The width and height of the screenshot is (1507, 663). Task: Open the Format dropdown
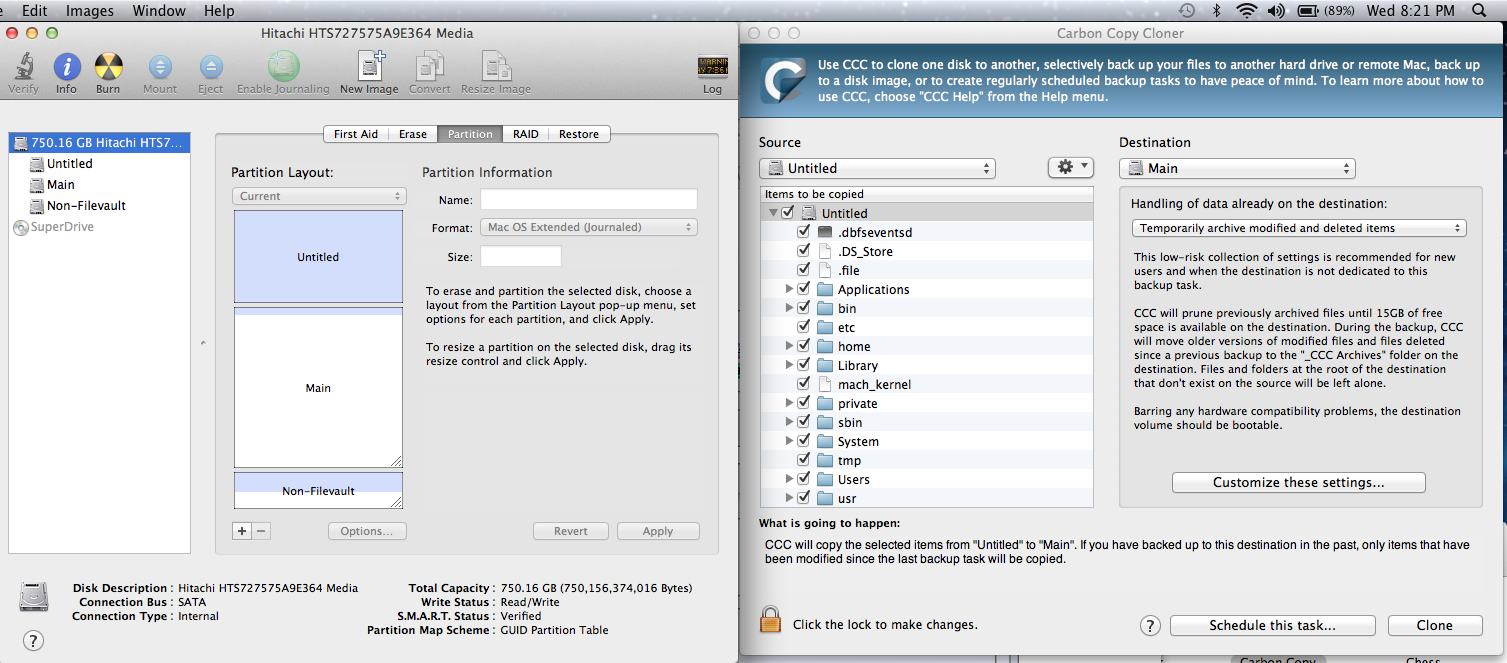pyautogui.click(x=589, y=227)
